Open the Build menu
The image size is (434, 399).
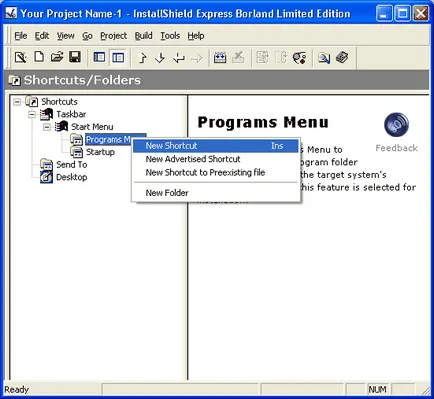coord(144,36)
